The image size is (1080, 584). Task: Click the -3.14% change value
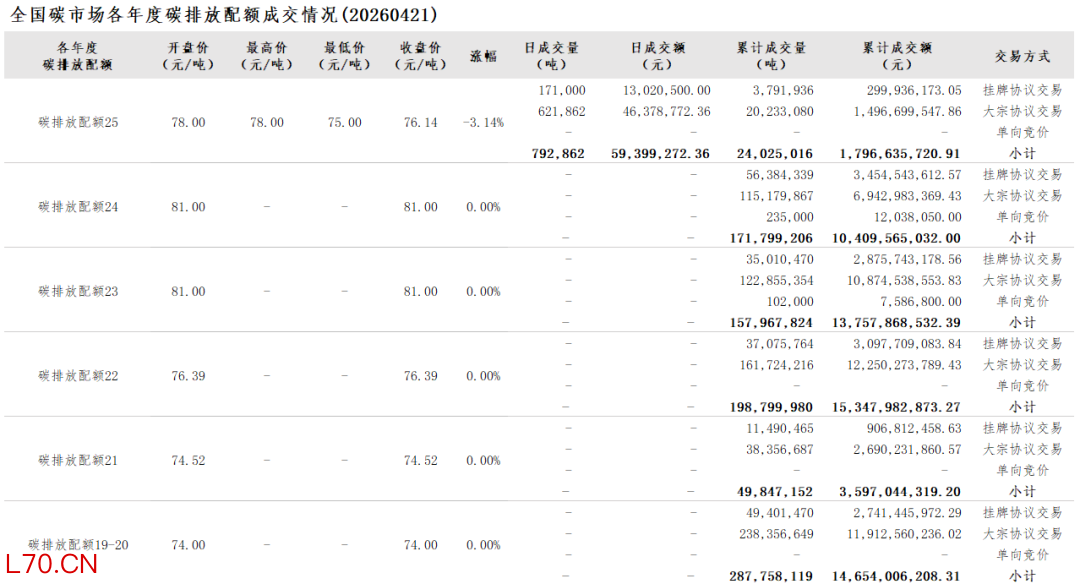coord(484,123)
